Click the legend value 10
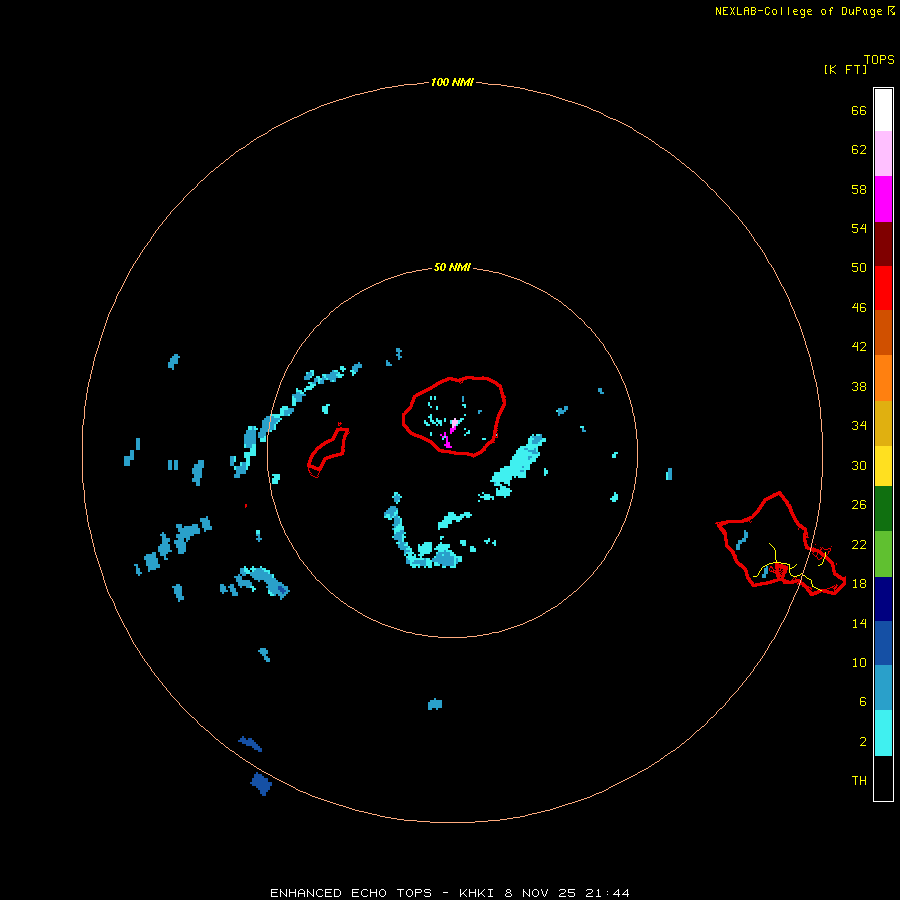The width and height of the screenshot is (900, 900). coord(859,662)
